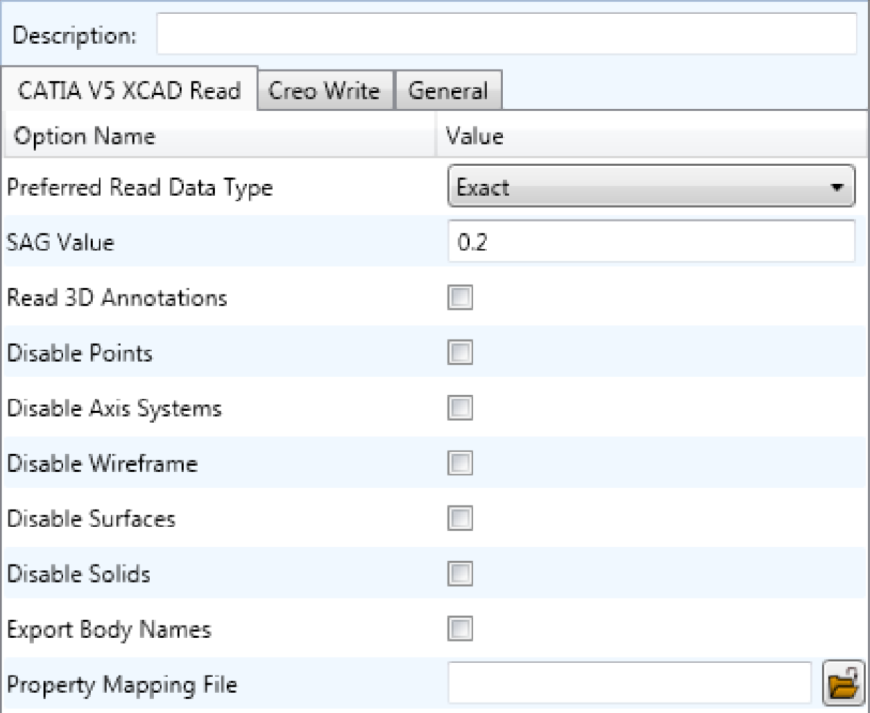Viewport: 870px width, 713px height.
Task: Select the CATIA V5 XCAD Read tab
Action: pyautogui.click(x=129, y=90)
